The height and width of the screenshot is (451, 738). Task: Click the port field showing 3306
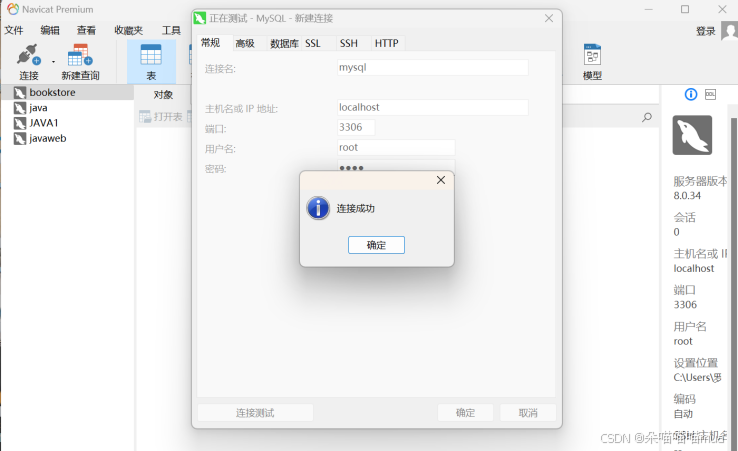[356, 127]
